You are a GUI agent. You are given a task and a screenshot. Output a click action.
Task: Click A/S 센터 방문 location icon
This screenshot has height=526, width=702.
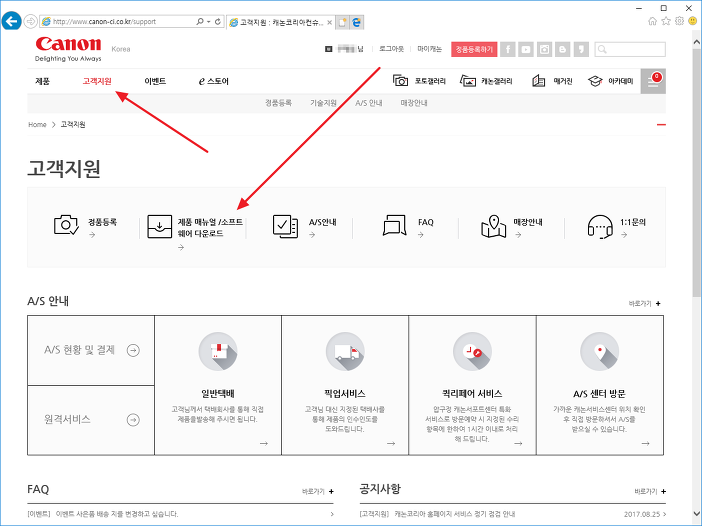click(599, 351)
